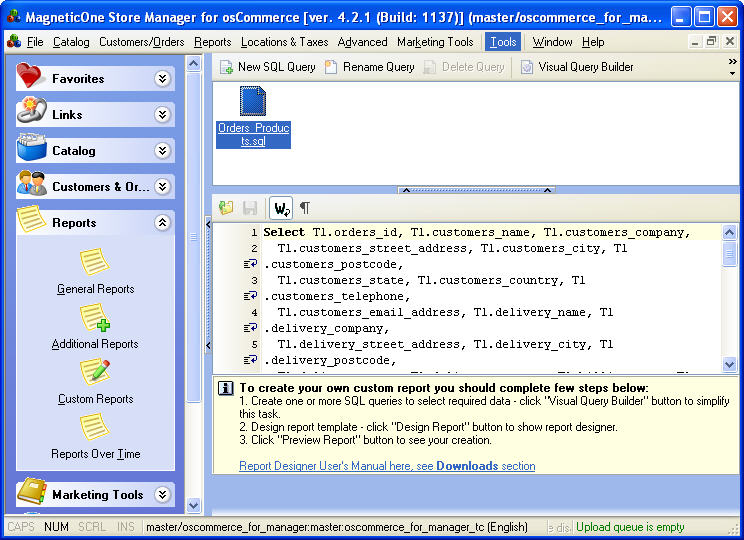Click the info icon in the help panel

pyautogui.click(x=225, y=388)
